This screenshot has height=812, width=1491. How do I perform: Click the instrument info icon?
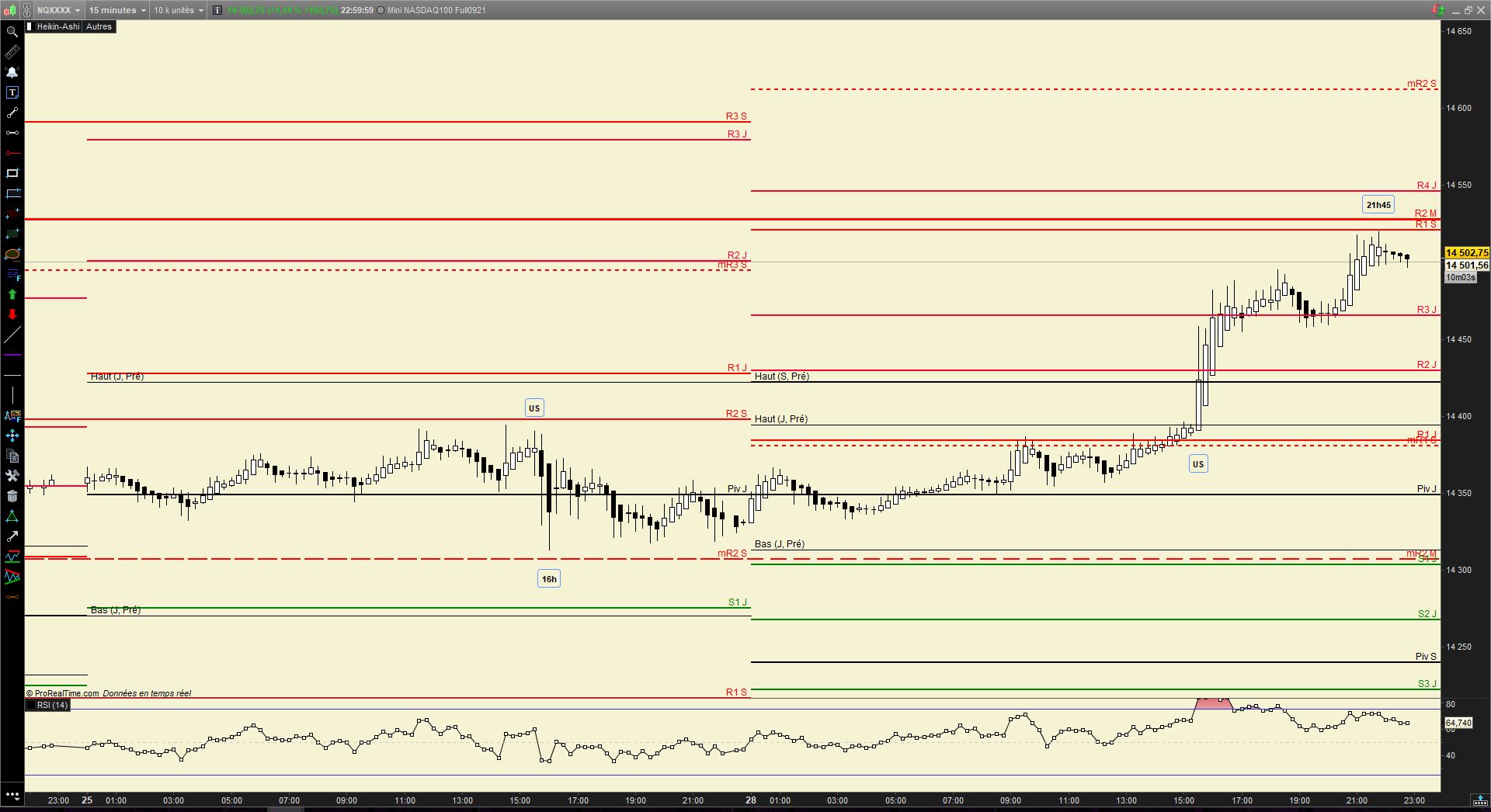click(217, 10)
